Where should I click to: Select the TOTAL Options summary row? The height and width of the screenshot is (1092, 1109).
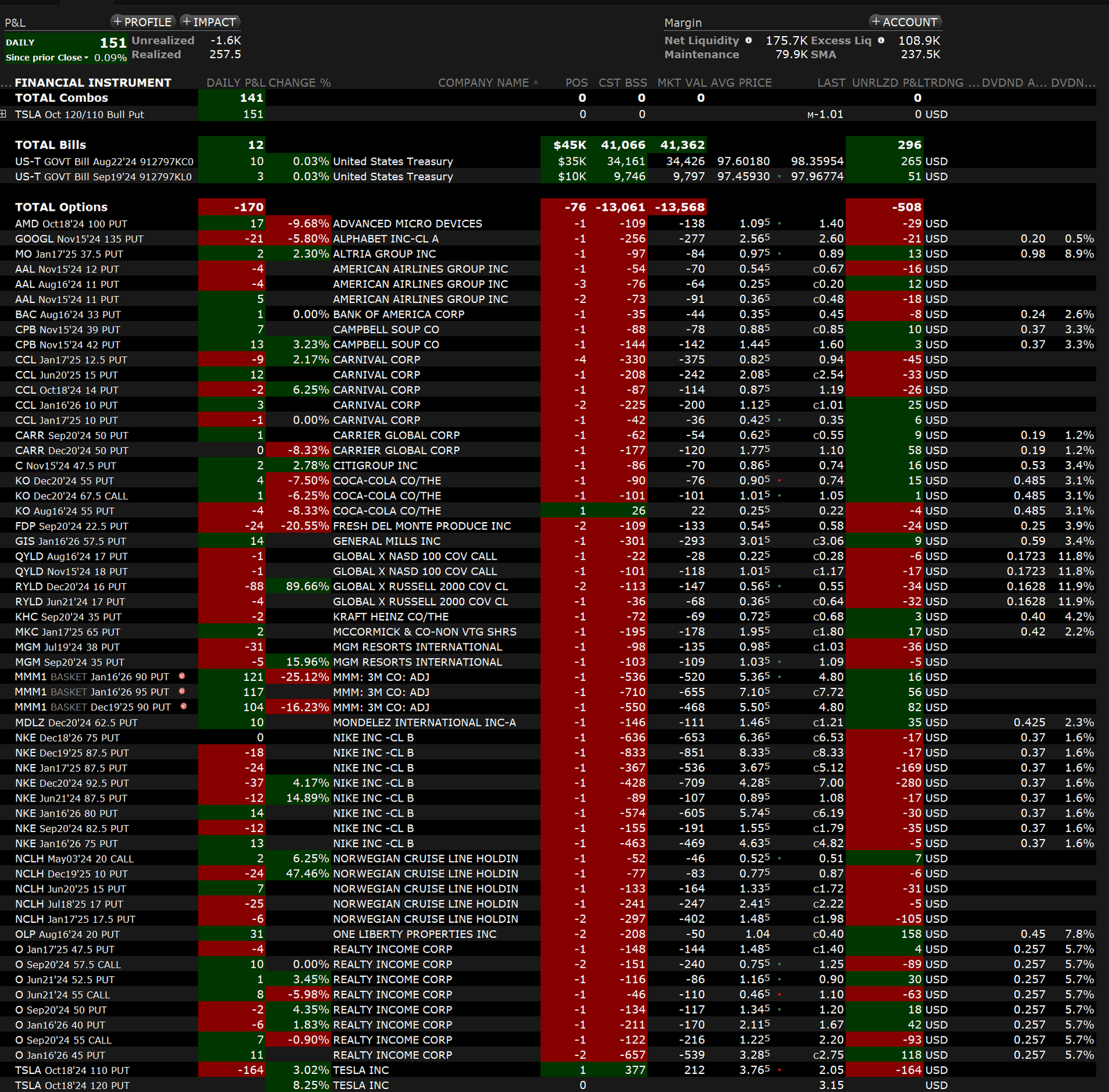[x=62, y=207]
